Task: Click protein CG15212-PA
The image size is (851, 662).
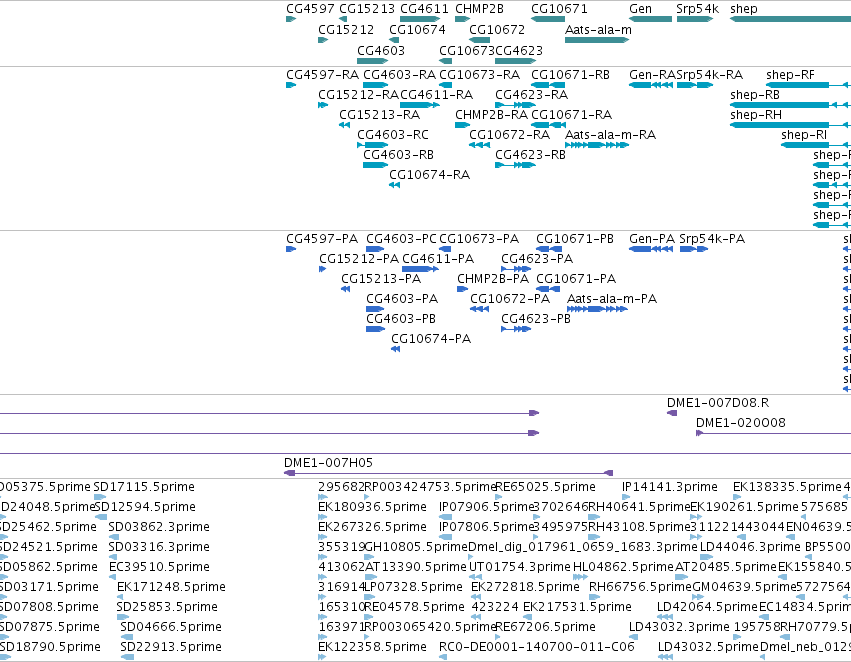Action: pyautogui.click(x=359, y=259)
